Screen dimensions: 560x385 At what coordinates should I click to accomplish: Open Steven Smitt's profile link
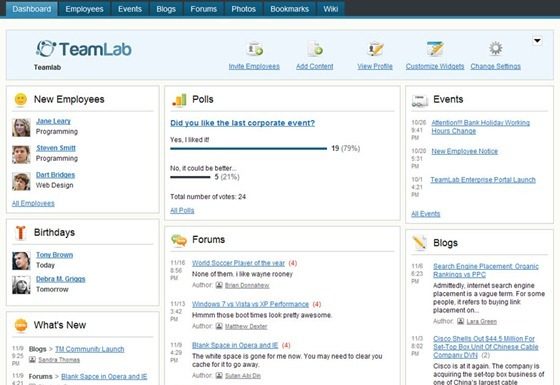coord(56,148)
